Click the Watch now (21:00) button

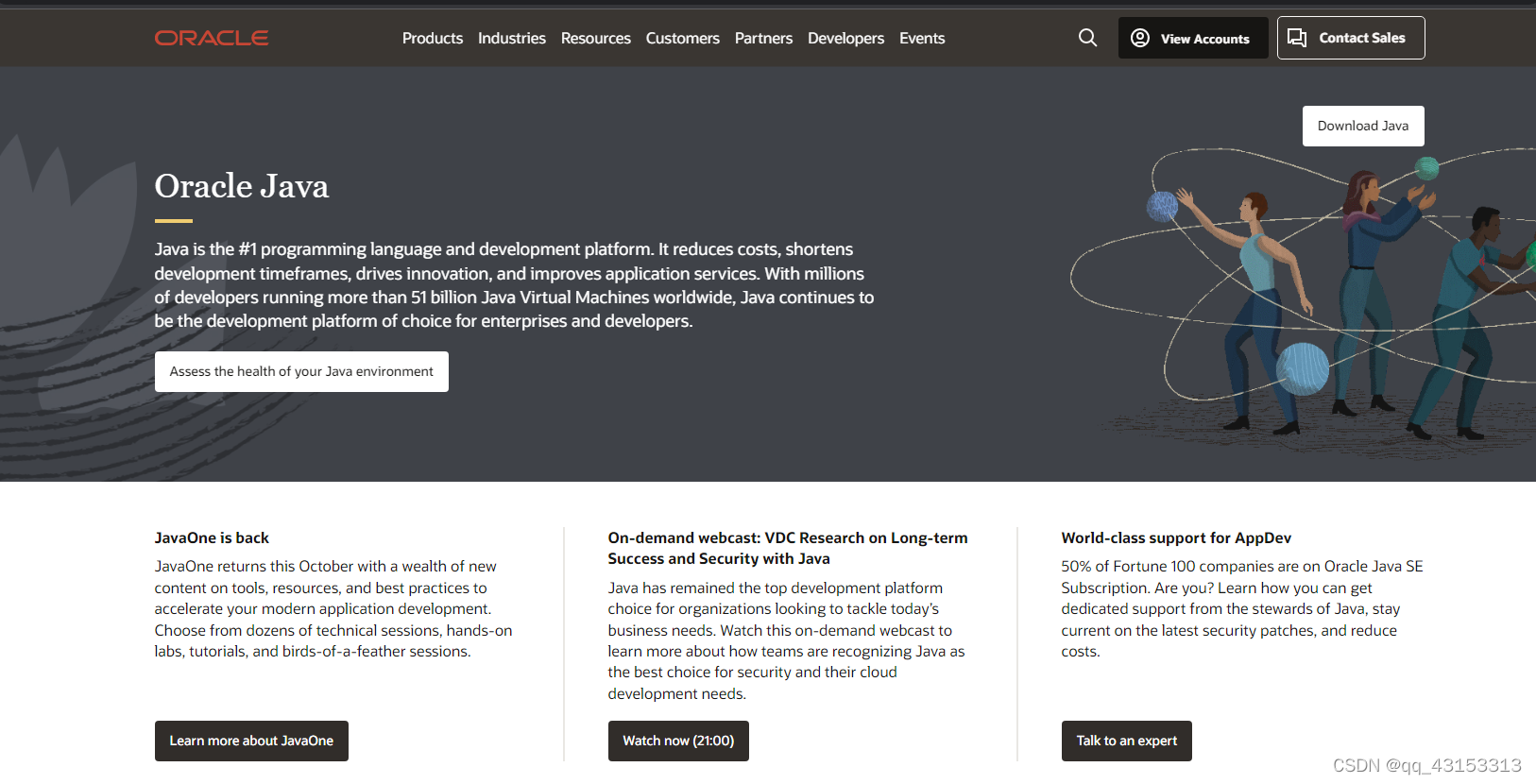click(x=678, y=741)
